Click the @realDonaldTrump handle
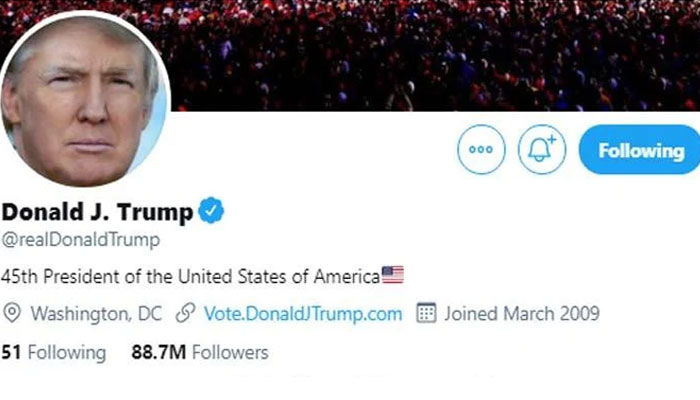700x400 pixels. click(x=81, y=241)
